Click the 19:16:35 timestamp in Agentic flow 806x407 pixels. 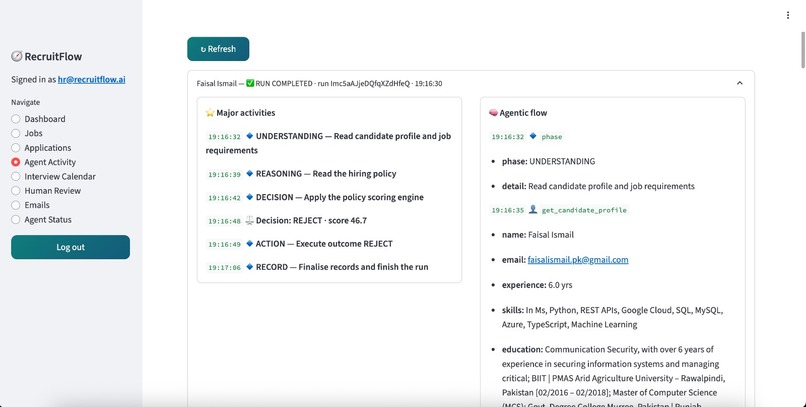click(x=507, y=210)
